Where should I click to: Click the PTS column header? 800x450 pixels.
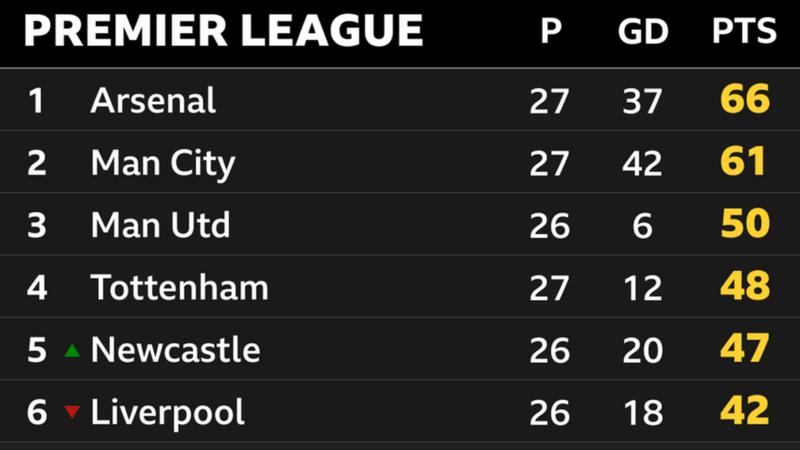point(744,31)
